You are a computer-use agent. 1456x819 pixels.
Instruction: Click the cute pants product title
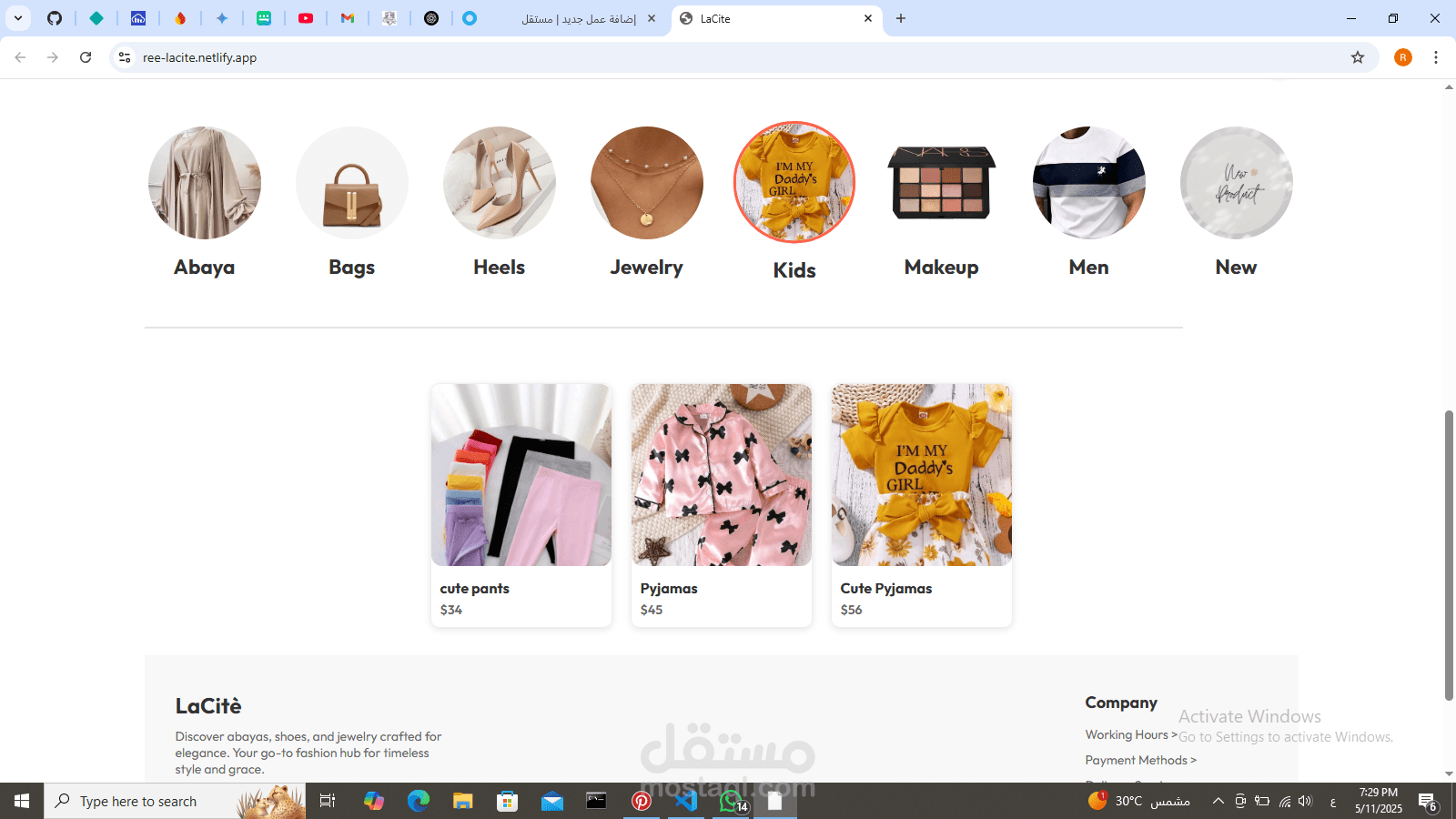pos(475,589)
